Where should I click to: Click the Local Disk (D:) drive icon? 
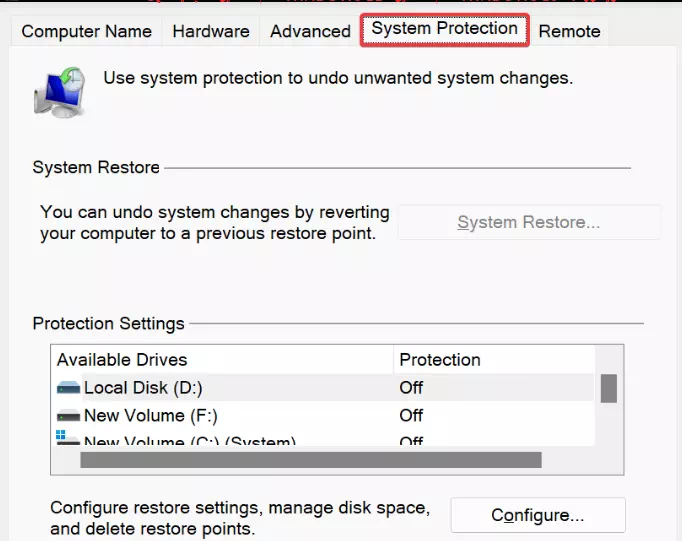point(68,387)
